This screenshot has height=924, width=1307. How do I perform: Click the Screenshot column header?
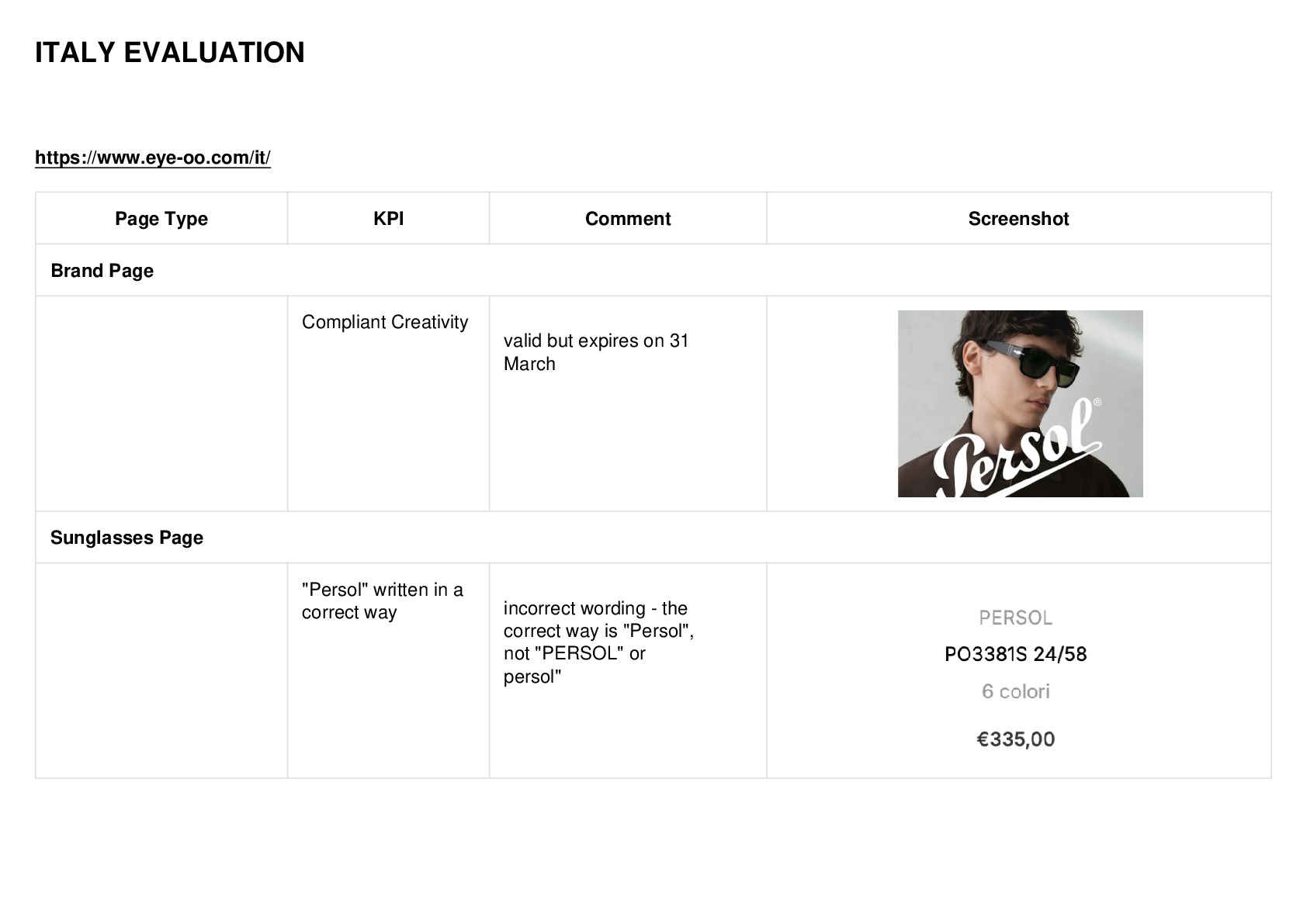point(1019,219)
